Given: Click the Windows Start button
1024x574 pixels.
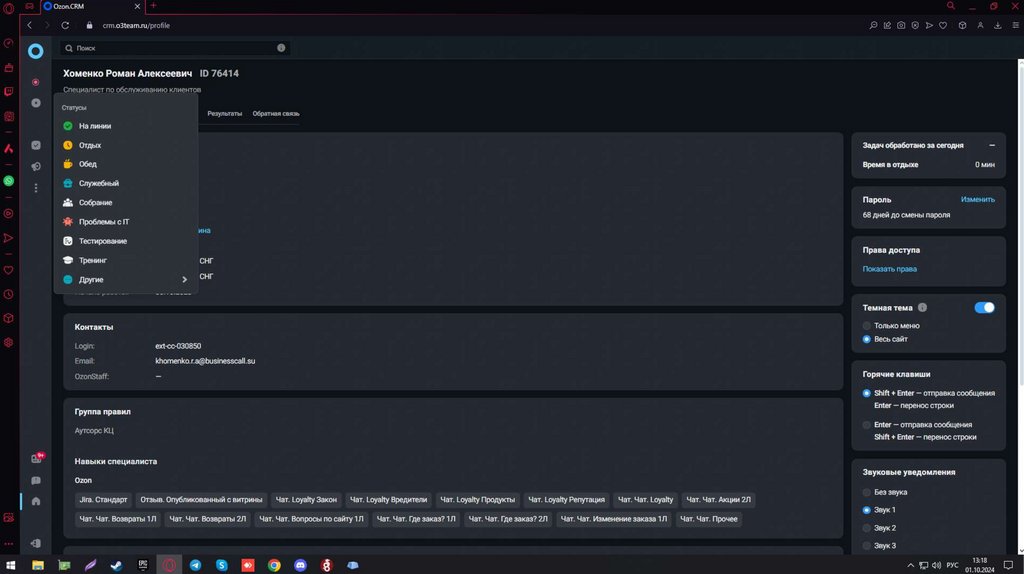Looking at the screenshot, I should [10, 565].
